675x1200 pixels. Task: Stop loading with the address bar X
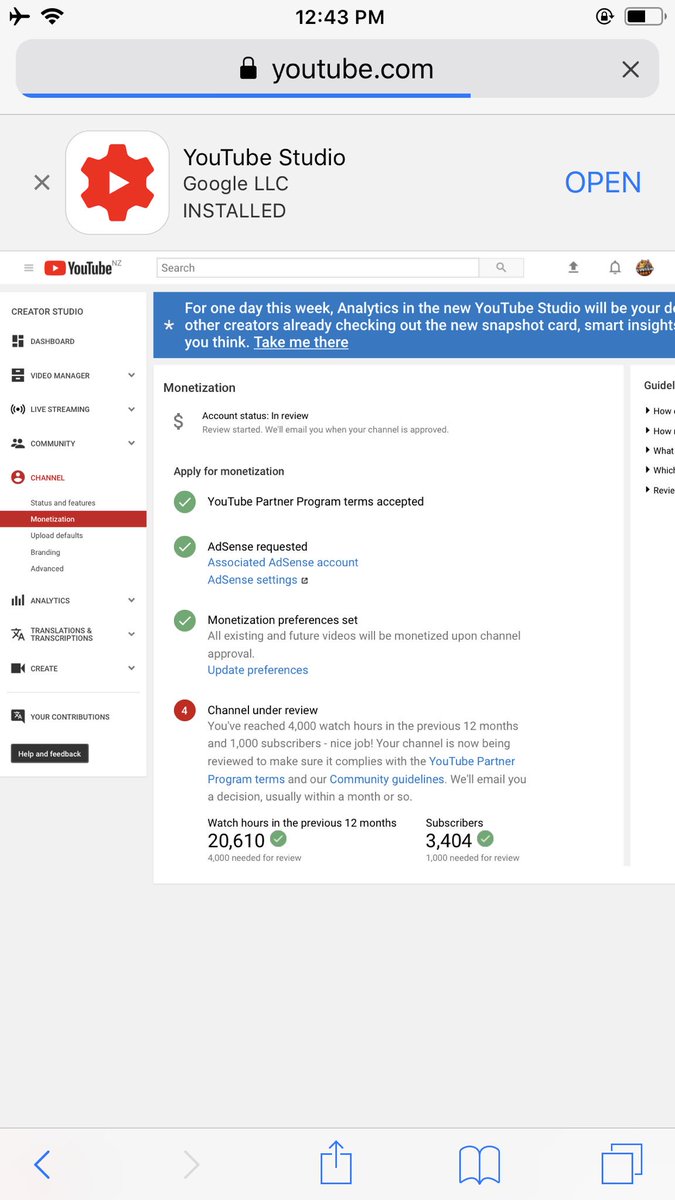(630, 69)
